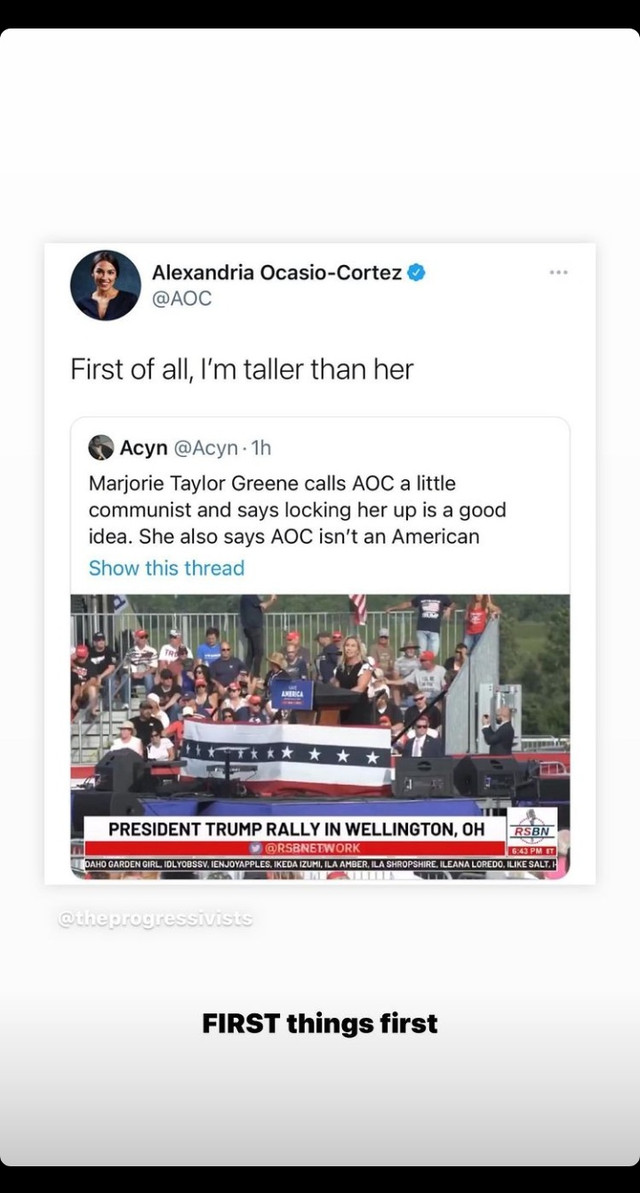Click the 1h timestamp on quoted tweet
The image size is (640, 1193).
click(261, 448)
